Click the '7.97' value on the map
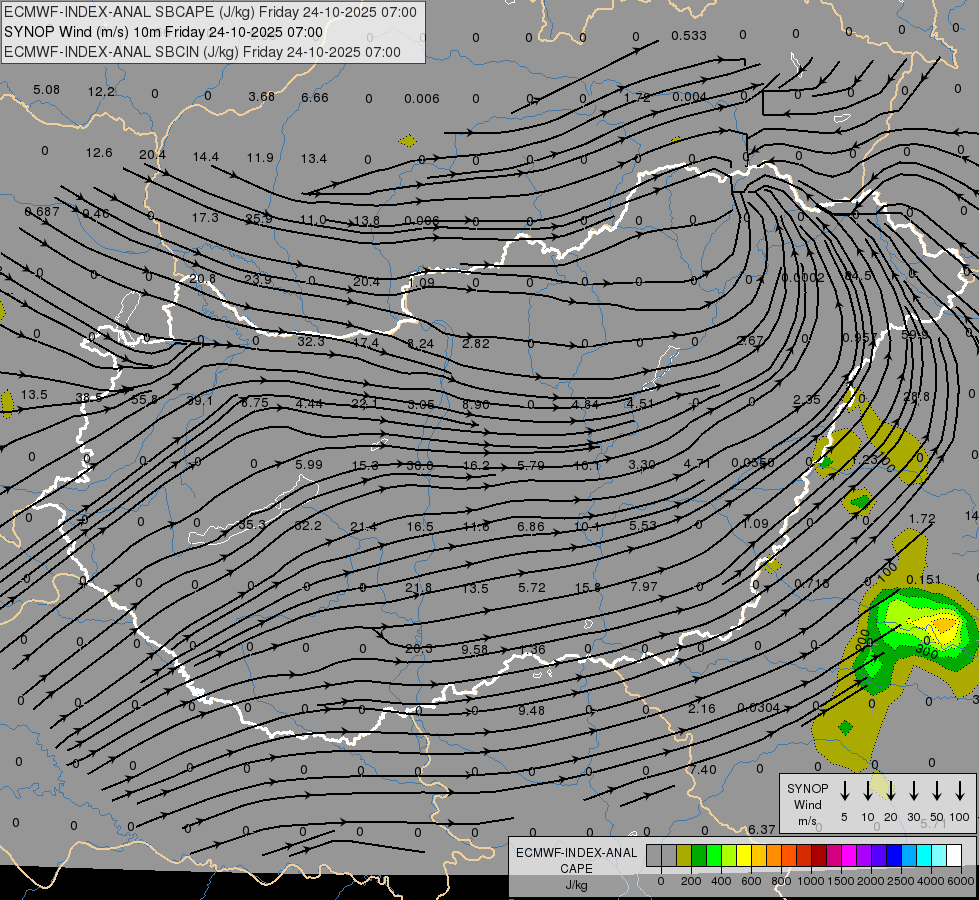Image resolution: width=979 pixels, height=900 pixels. 643,586
